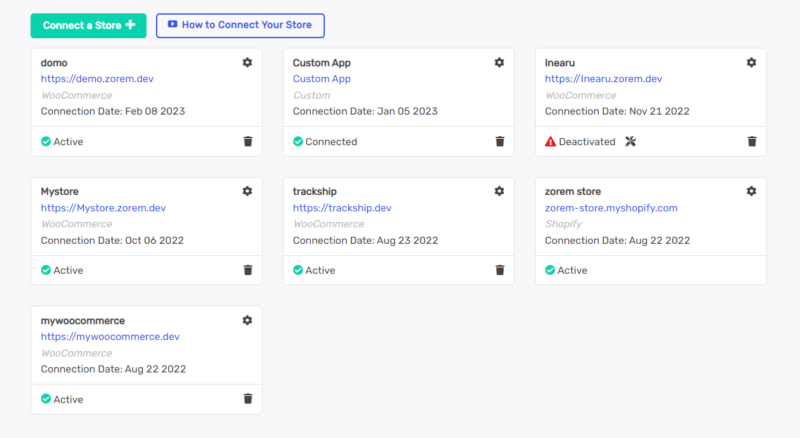
Task: Go to https://trackship.dev link
Action: 342,208
